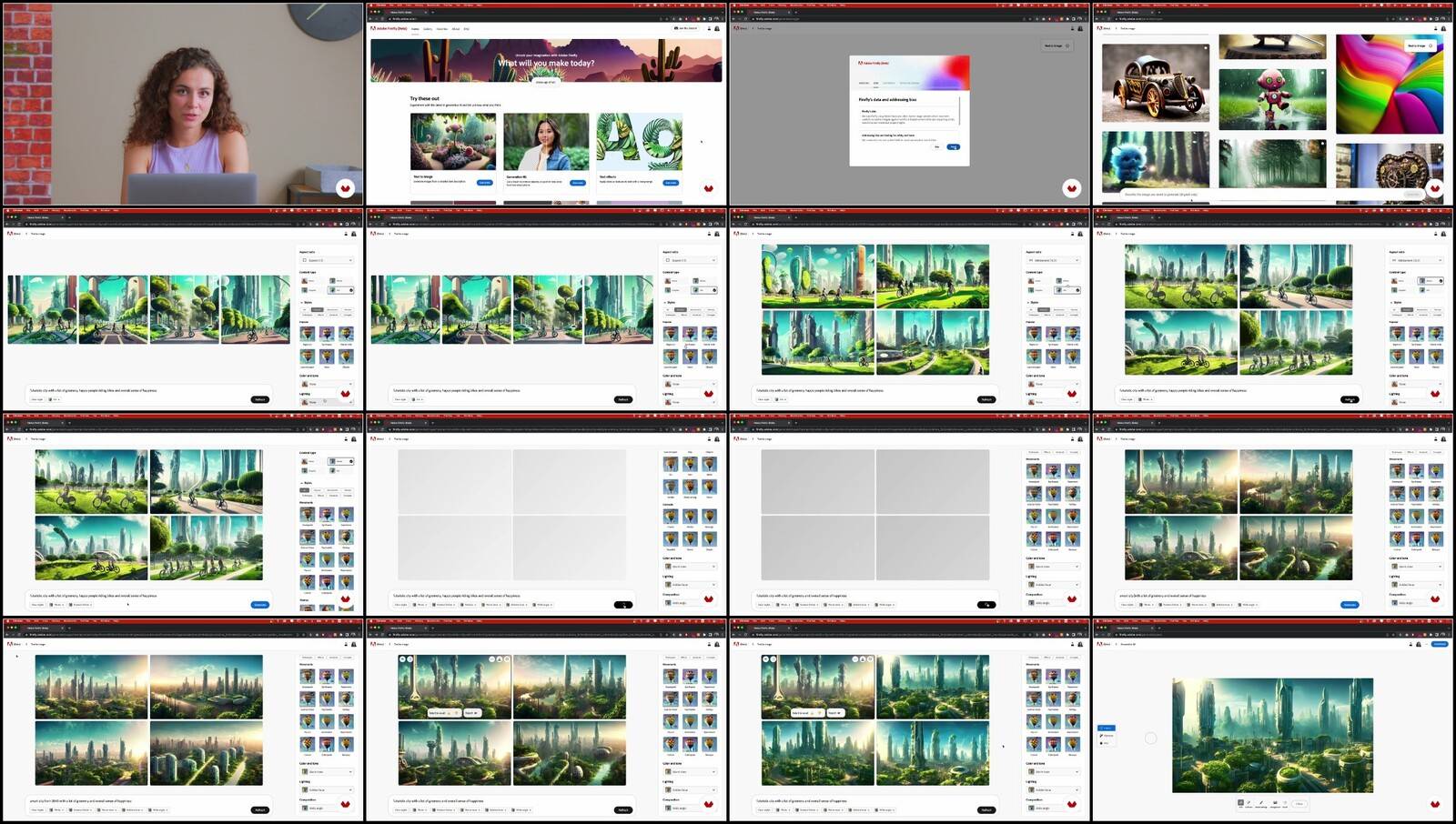Open brush settings in Generative fill toolbar
Viewport: 1456px width, 824px height.
point(1260,802)
